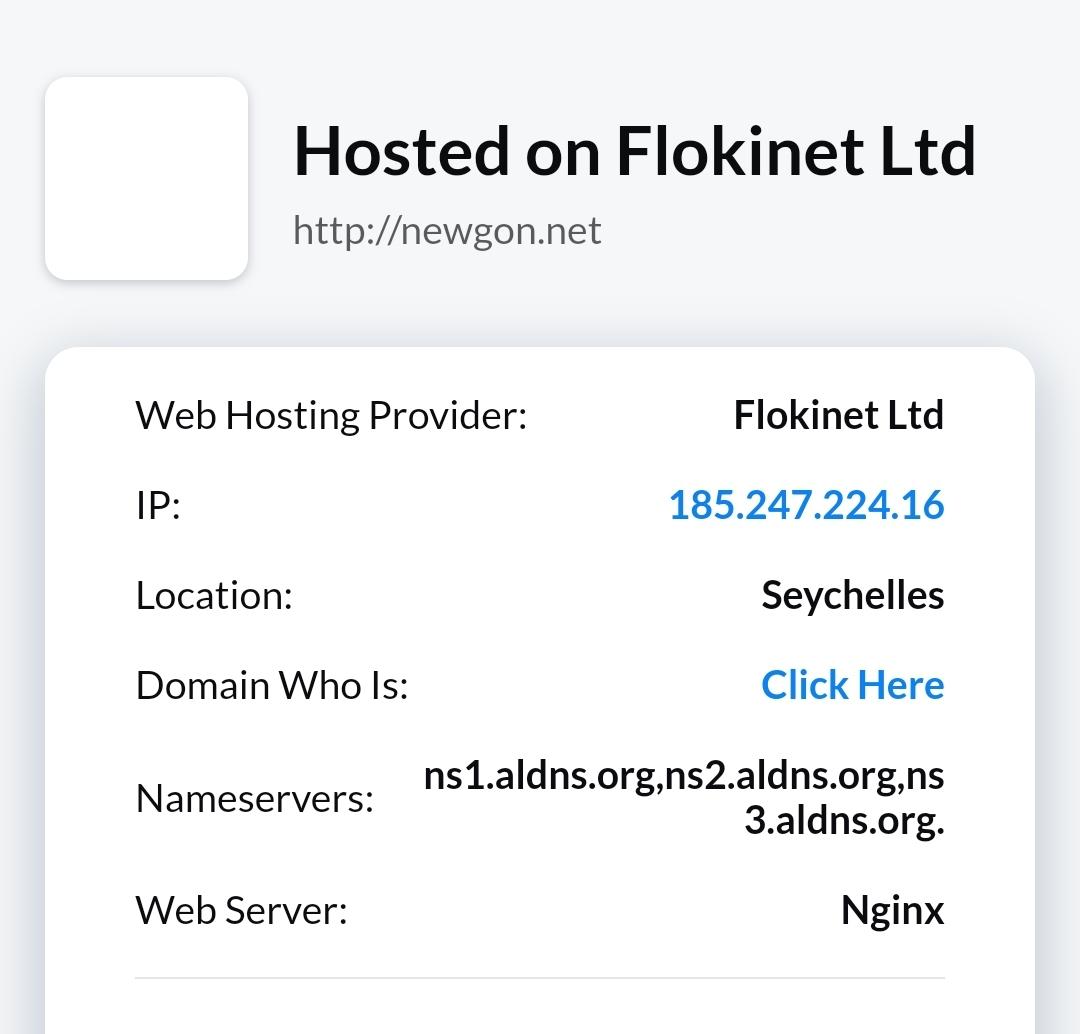Screen dimensions: 1080x1034
Task: Select the Seychelles location value
Action: coord(852,595)
